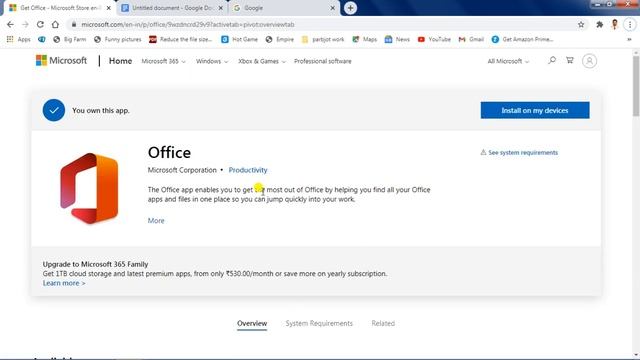Reload the page with the refresh icon

pyautogui.click(x=40, y=24)
